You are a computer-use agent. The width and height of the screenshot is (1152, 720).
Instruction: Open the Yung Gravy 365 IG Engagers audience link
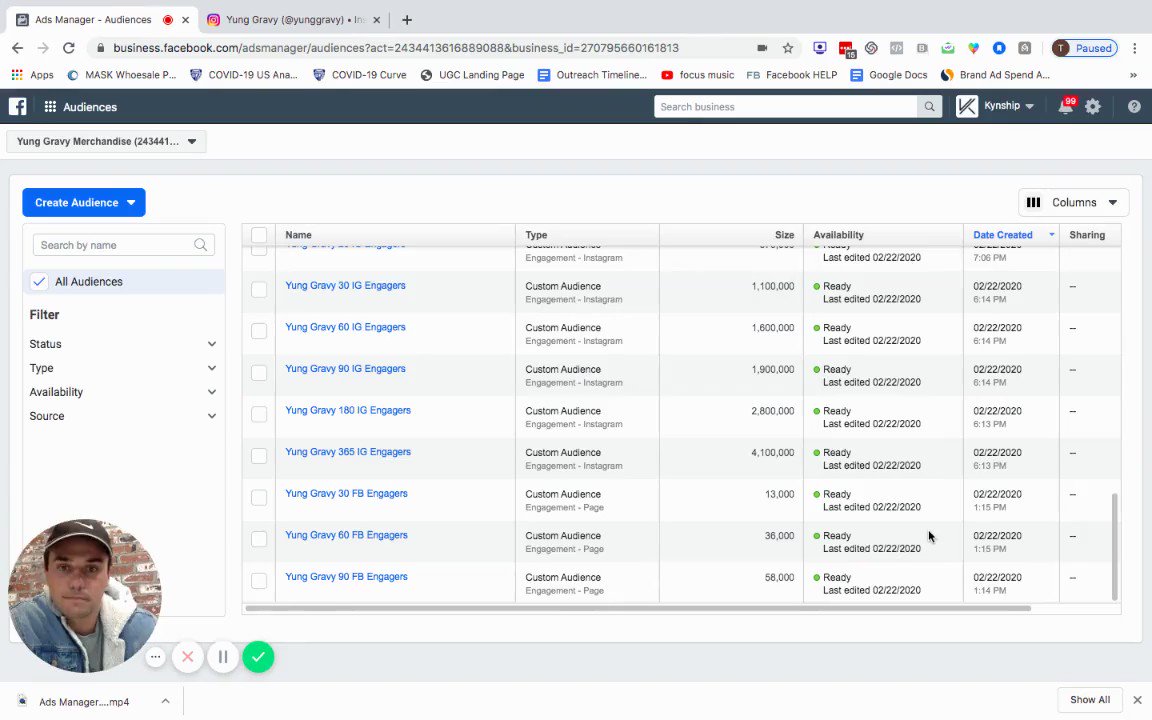(x=348, y=452)
